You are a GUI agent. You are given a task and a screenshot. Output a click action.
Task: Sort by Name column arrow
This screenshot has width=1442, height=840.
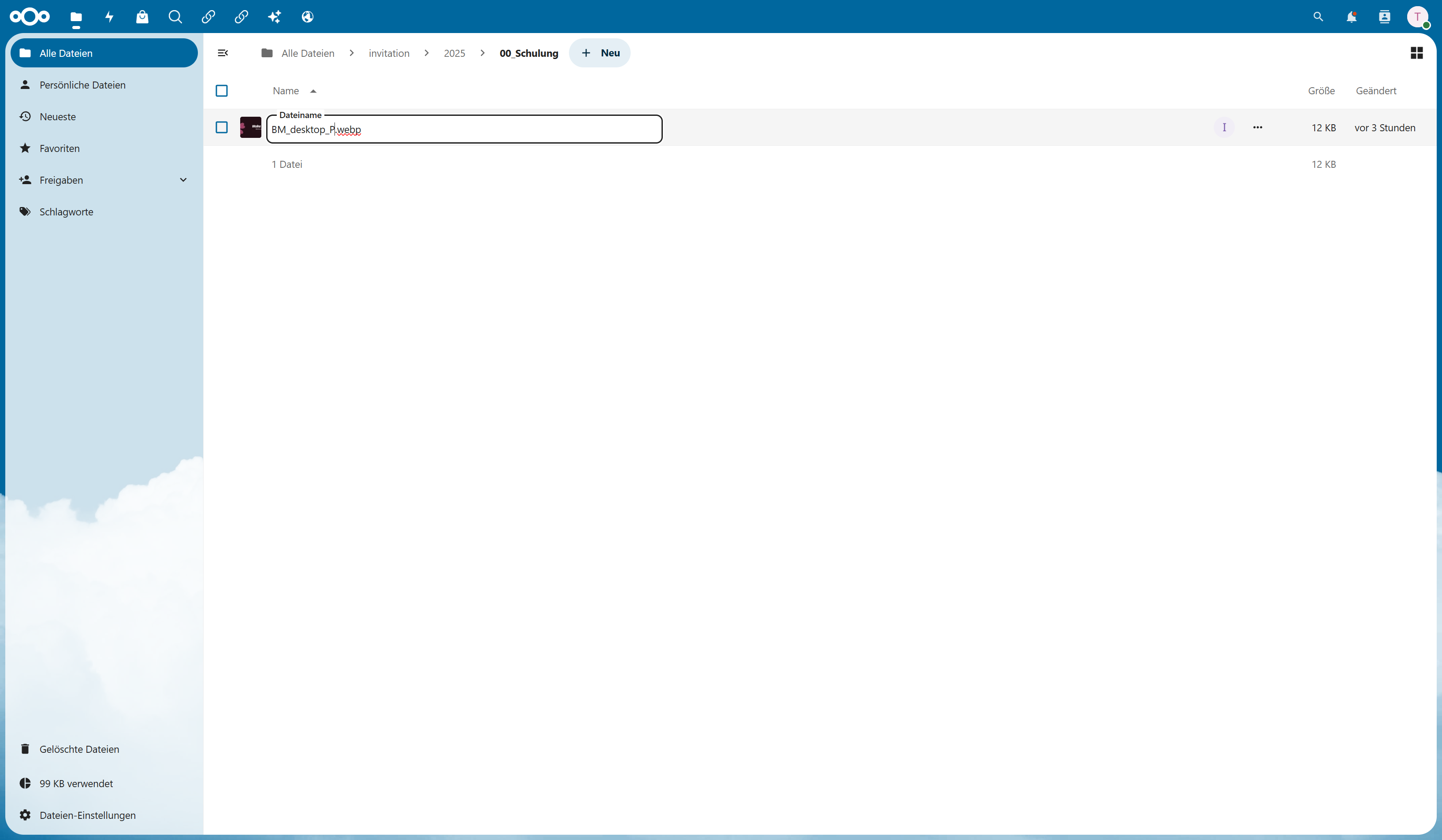pos(313,92)
